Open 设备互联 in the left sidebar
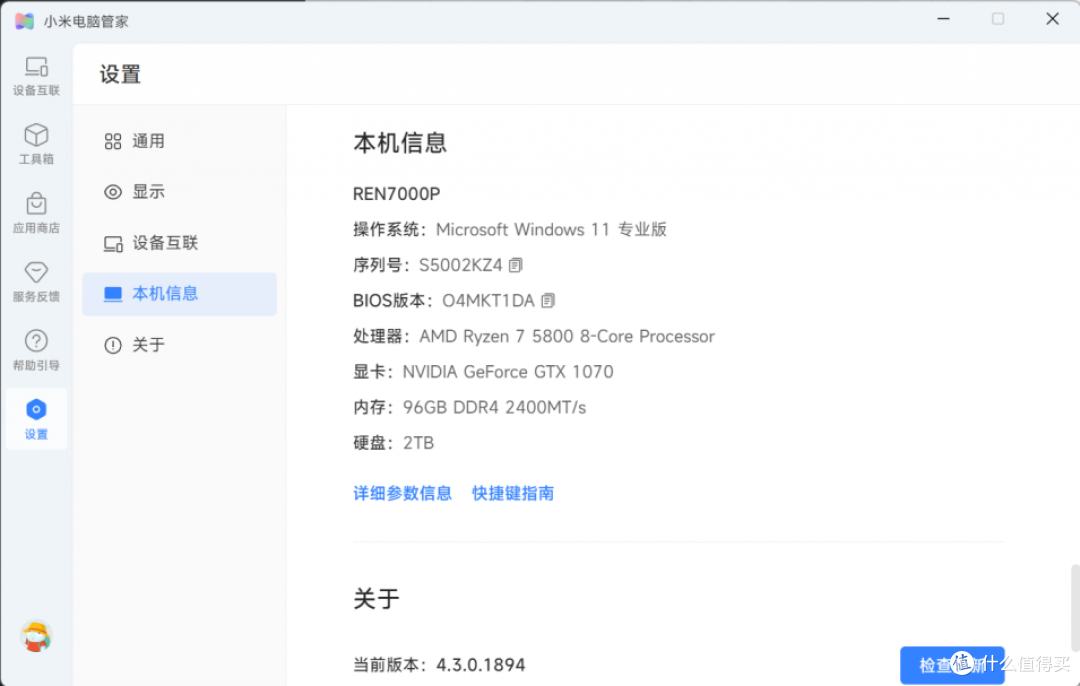The width and height of the screenshot is (1080, 686). pos(37,76)
